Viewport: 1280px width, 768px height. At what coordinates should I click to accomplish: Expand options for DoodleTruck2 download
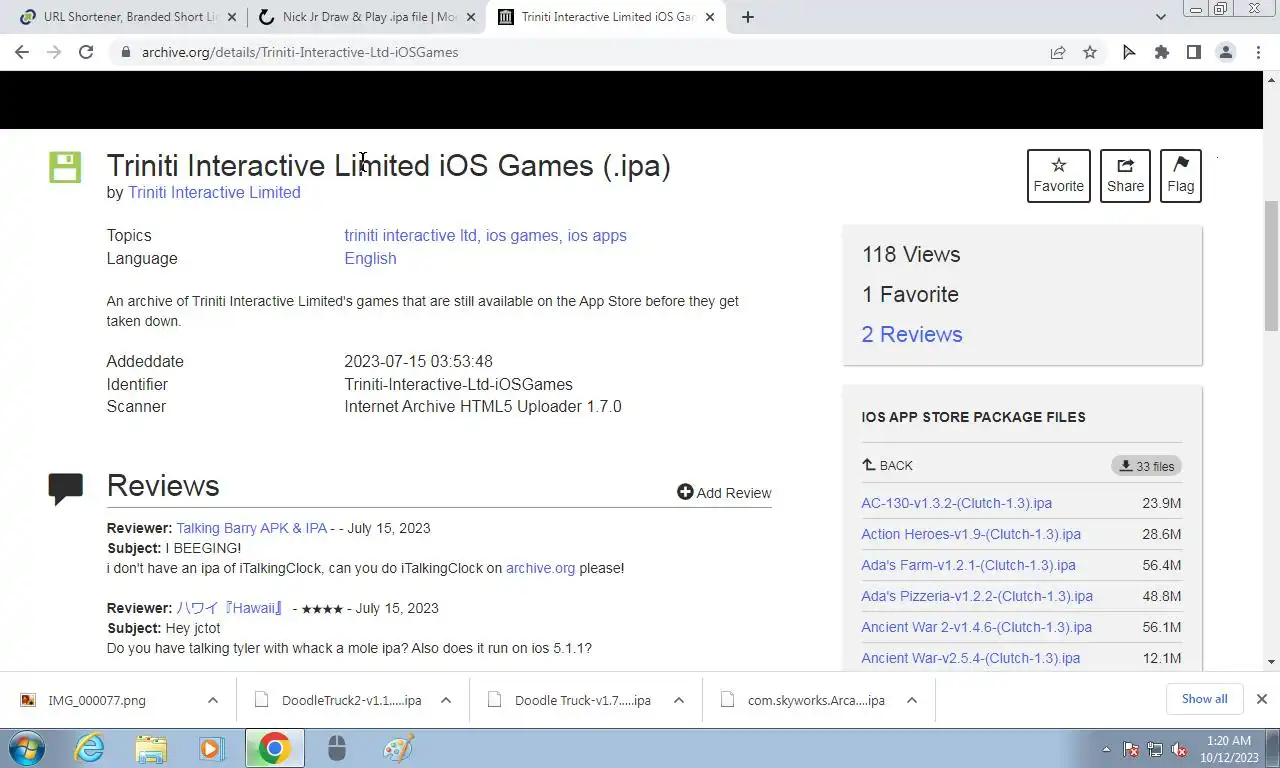point(446,700)
